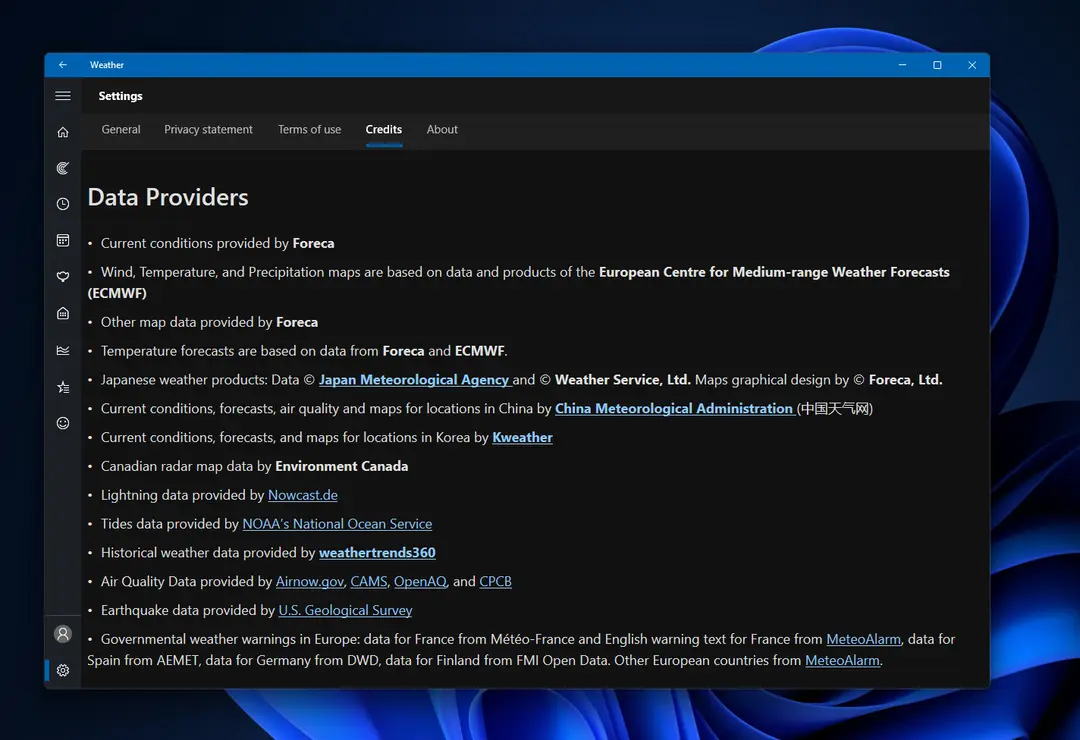The height and width of the screenshot is (740, 1080).
Task: Maximize the Weather window
Action: [x=937, y=65]
